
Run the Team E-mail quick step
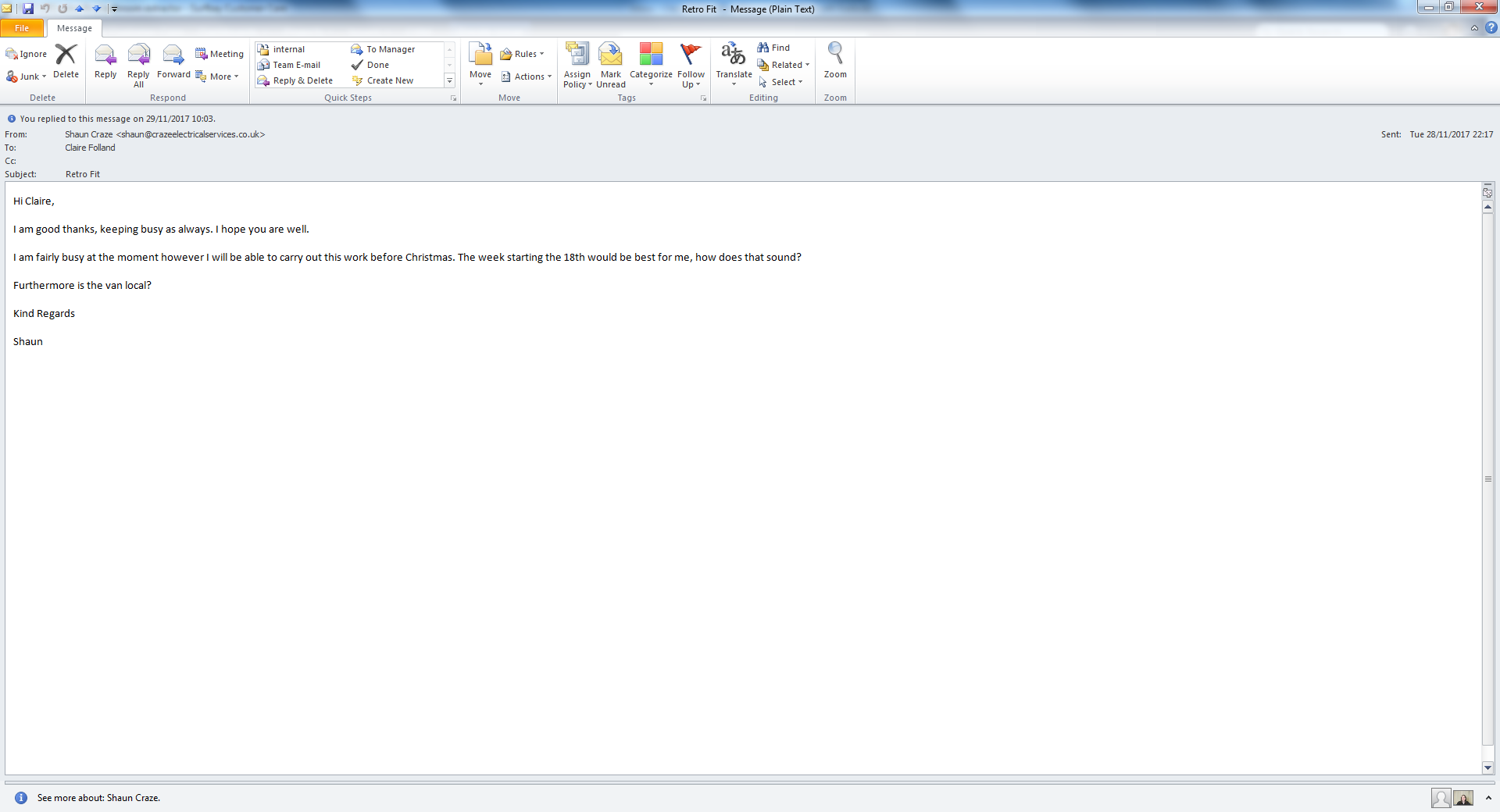point(289,65)
